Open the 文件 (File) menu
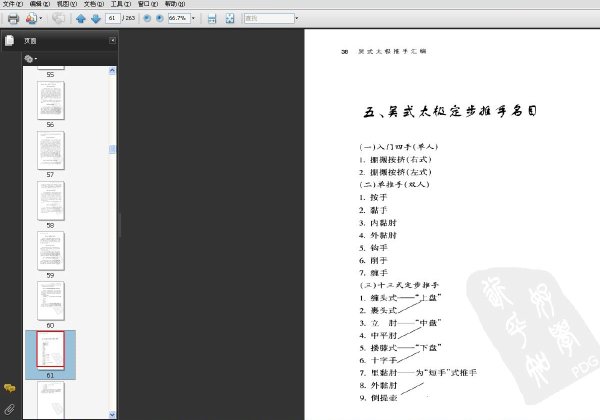Viewport: 600px width, 420px height. (x=13, y=4)
